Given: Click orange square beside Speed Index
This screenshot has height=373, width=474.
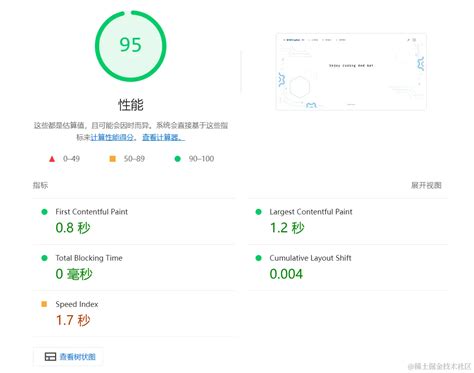Looking at the screenshot, I should (x=44, y=304).
